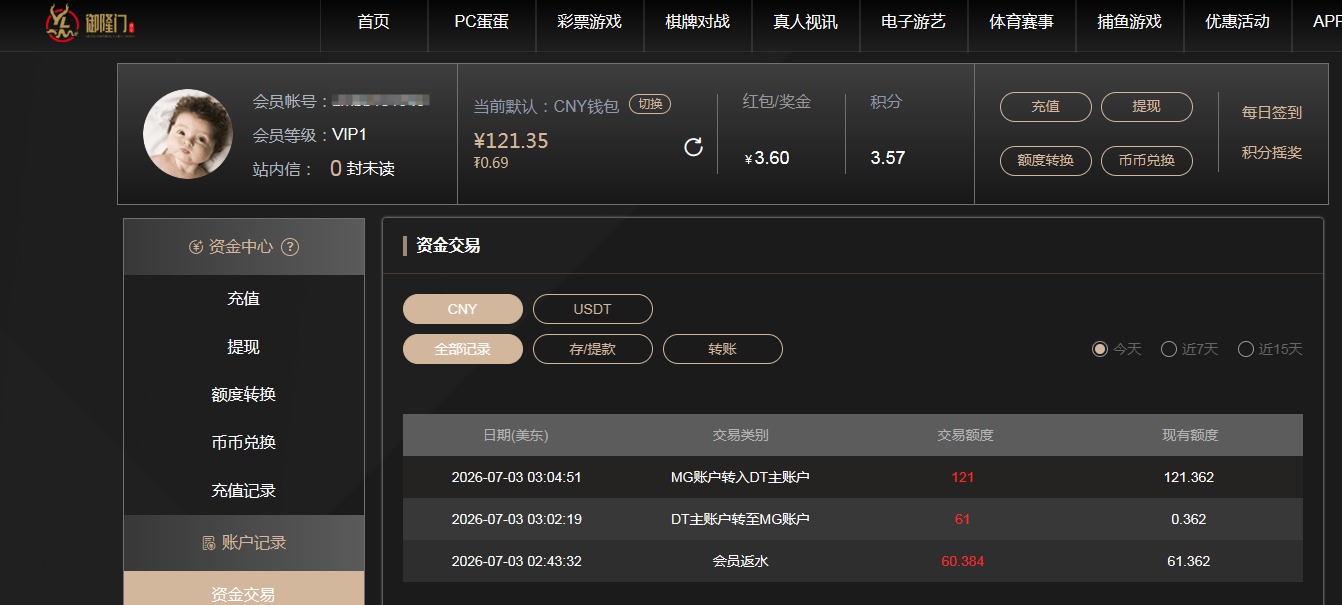Collapse the 资金中心 sidebar section header
Screen dimensions: 1342x605
point(244,247)
